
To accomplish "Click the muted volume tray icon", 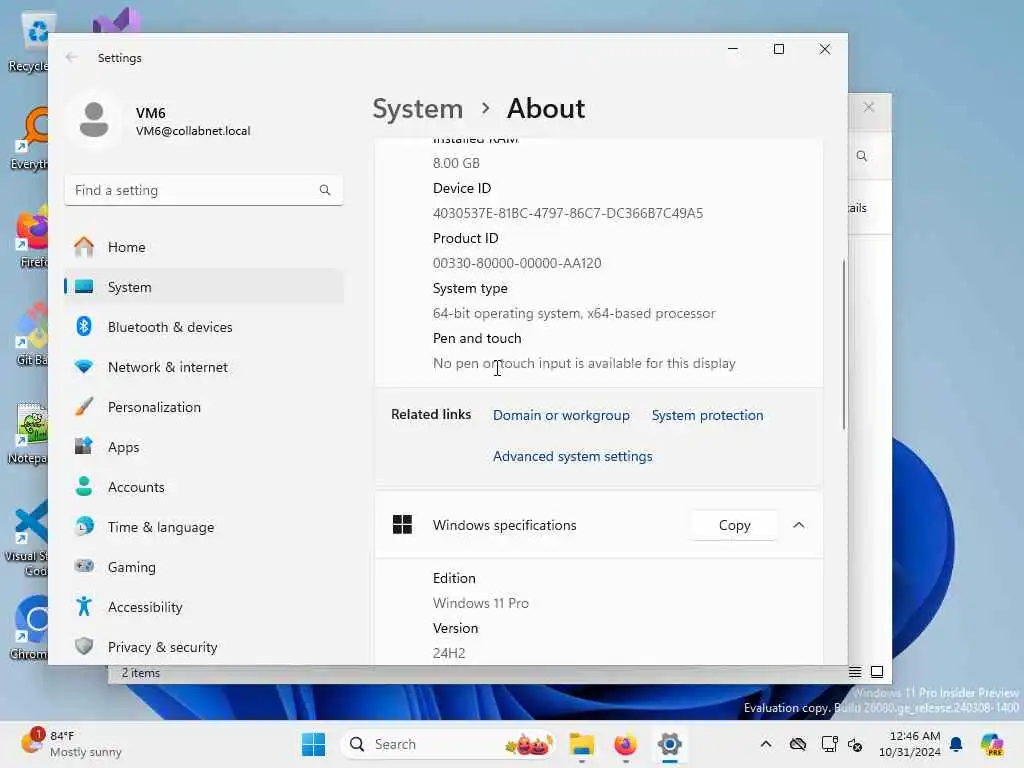I will click(x=855, y=744).
